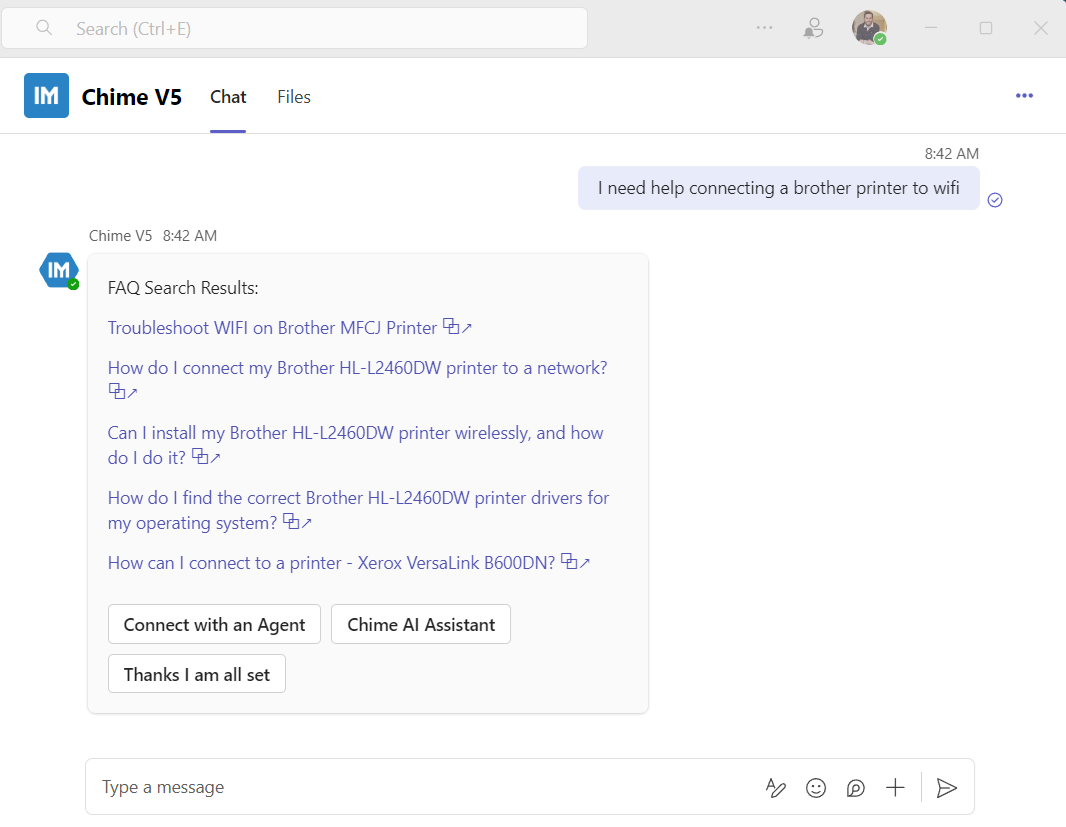Click the search magnifier icon
1066x827 pixels.
click(44, 28)
